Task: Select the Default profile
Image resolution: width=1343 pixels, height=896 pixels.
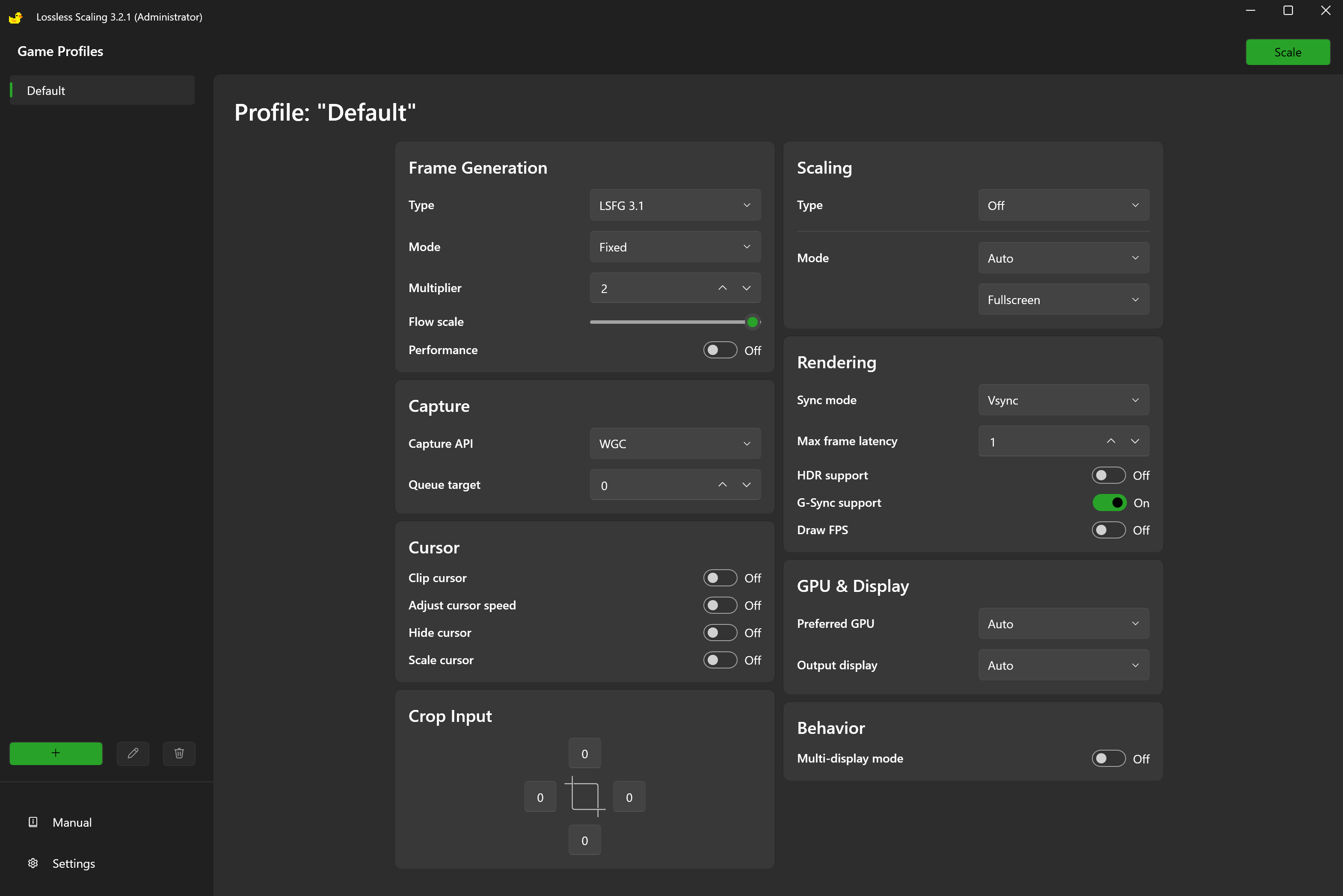Action: click(x=102, y=90)
